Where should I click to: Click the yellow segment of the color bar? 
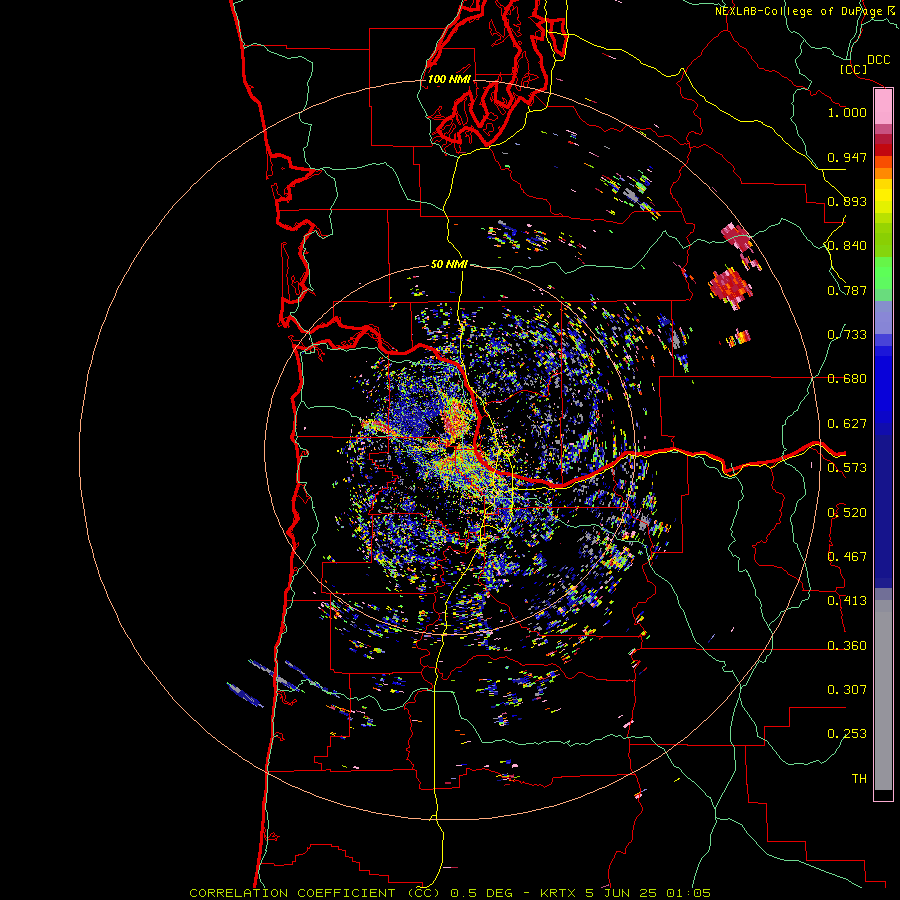883,196
